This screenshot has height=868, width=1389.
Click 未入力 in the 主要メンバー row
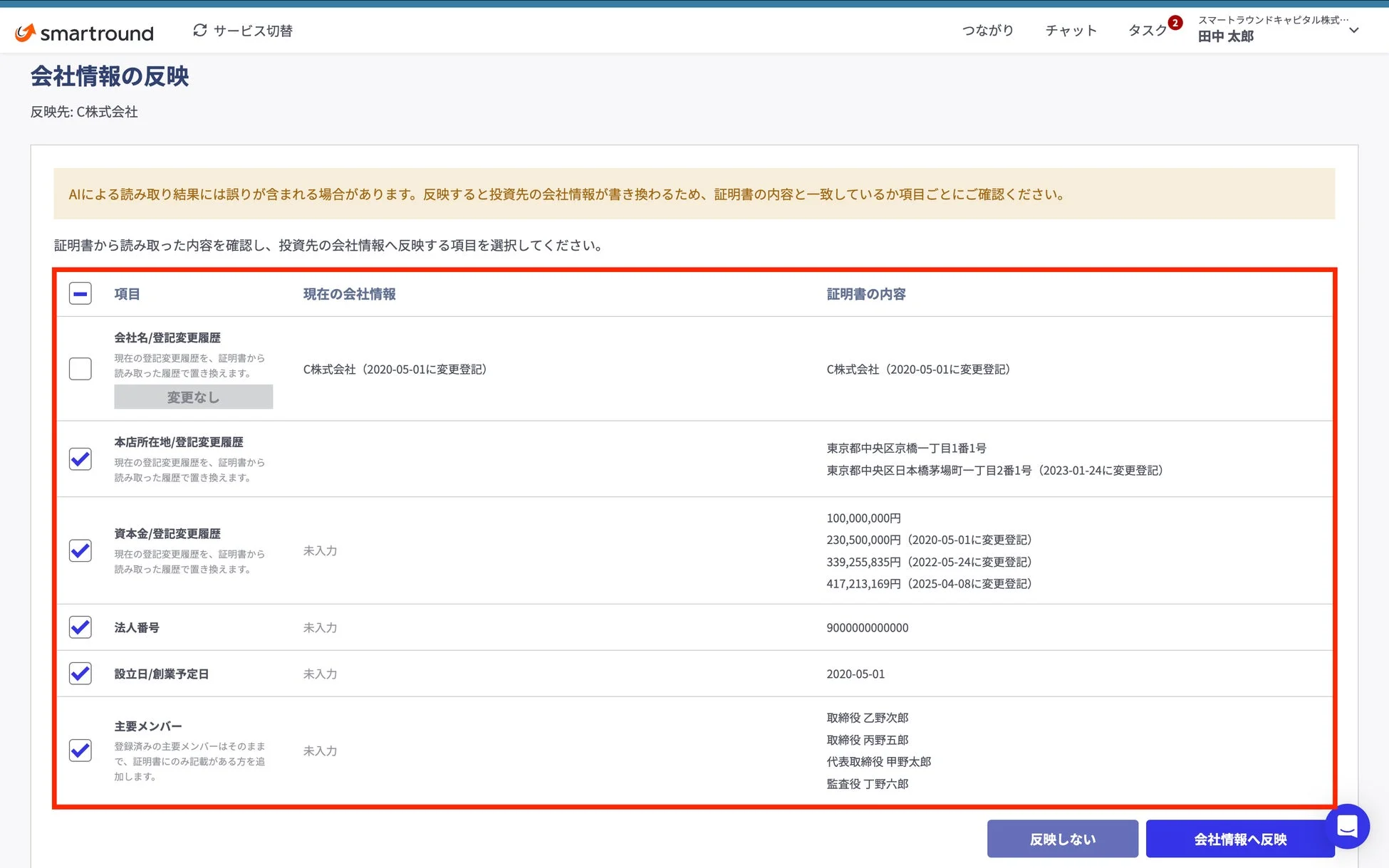point(320,751)
